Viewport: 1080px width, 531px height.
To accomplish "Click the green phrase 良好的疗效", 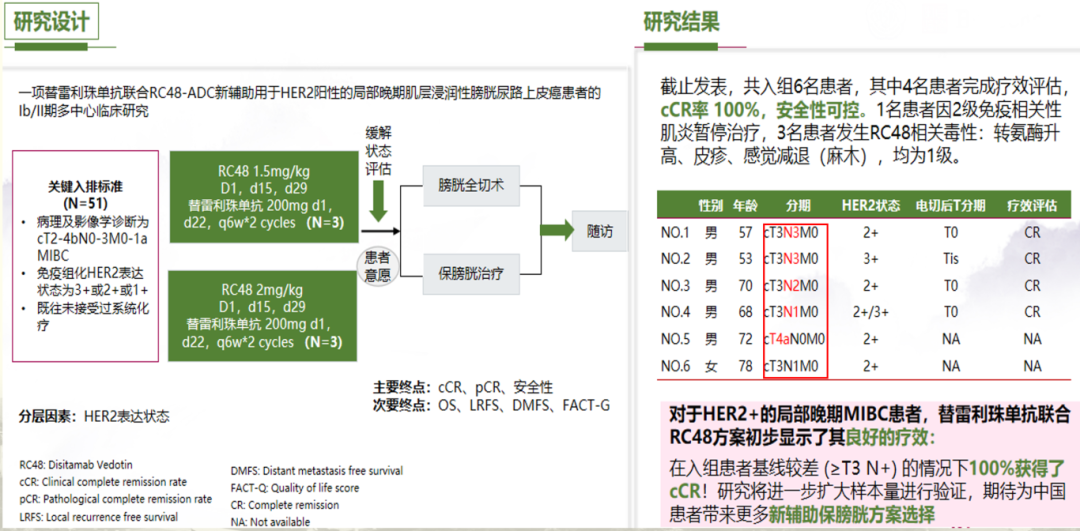I will (885, 438).
